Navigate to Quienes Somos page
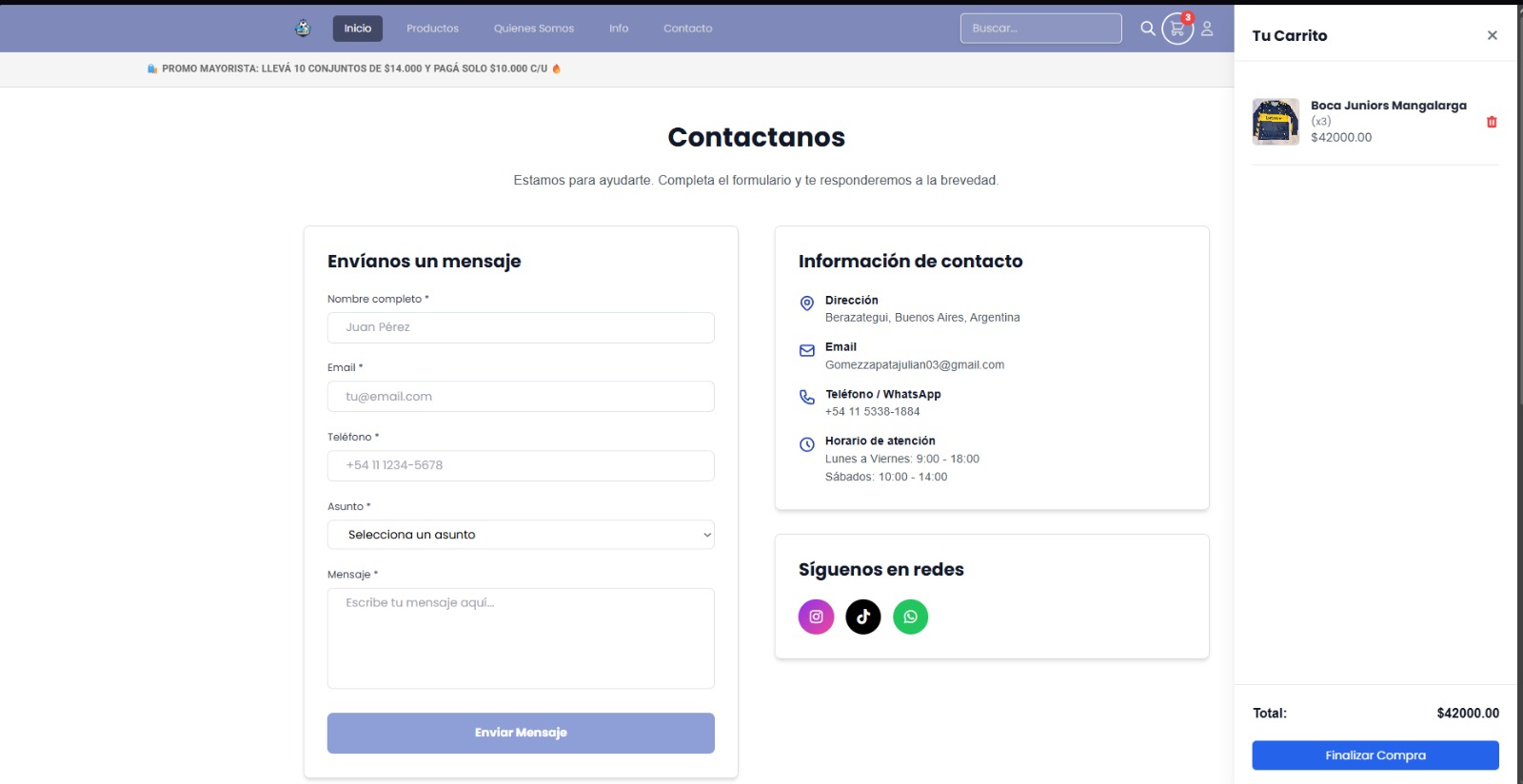This screenshot has height=784, width=1523. click(533, 29)
